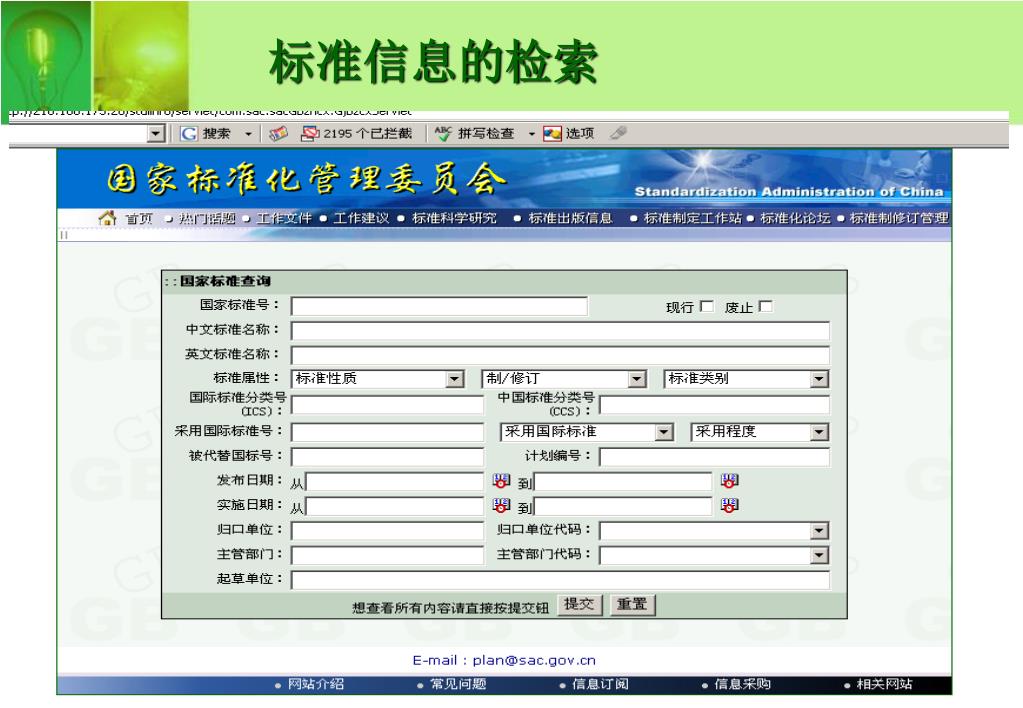Click the 中文标准名称 input field
Viewport: 1023px width, 708px height.
click(x=560, y=331)
